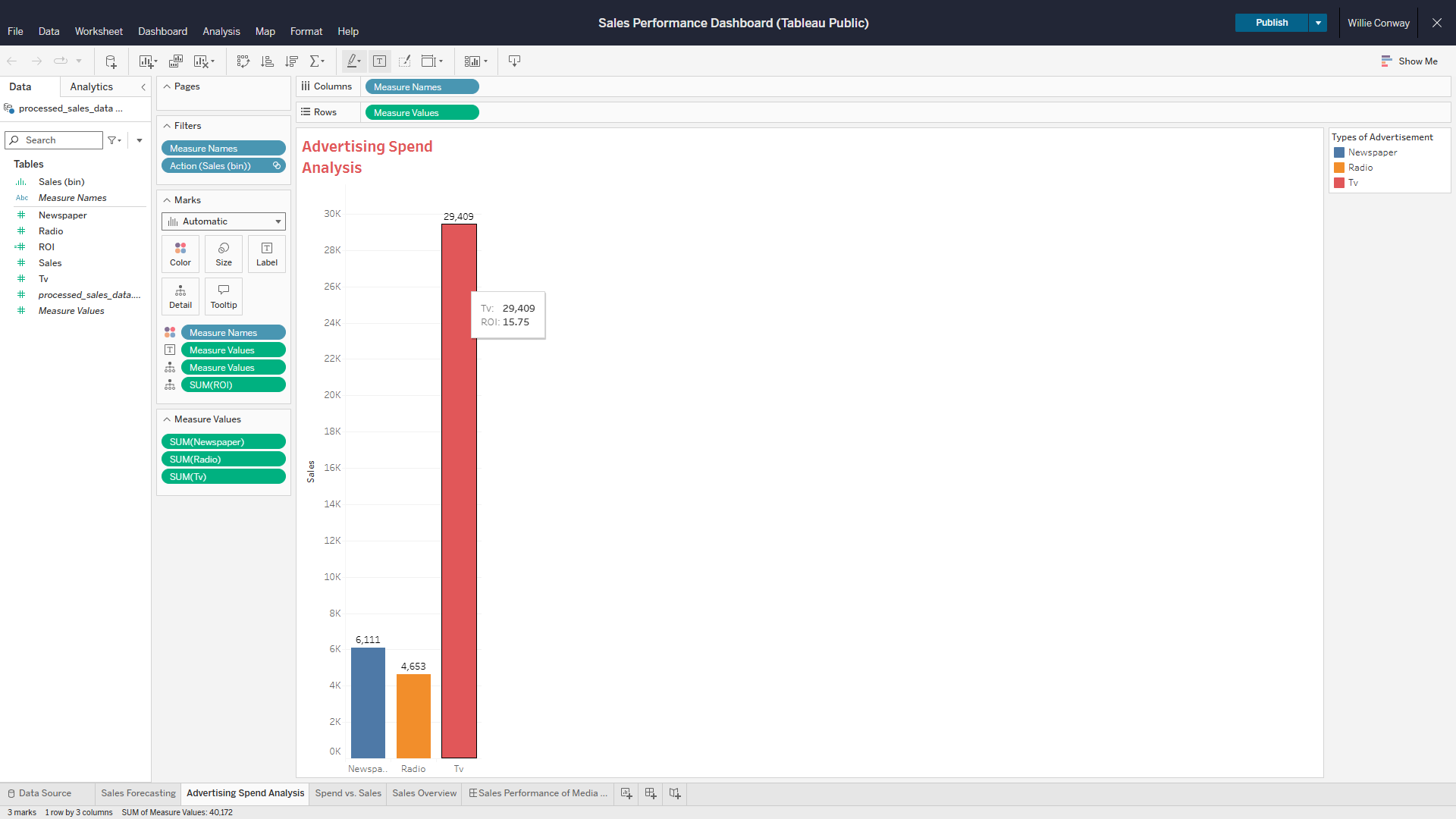Image resolution: width=1456 pixels, height=819 pixels.
Task: Click the Color button in Marks card
Action: point(180,253)
